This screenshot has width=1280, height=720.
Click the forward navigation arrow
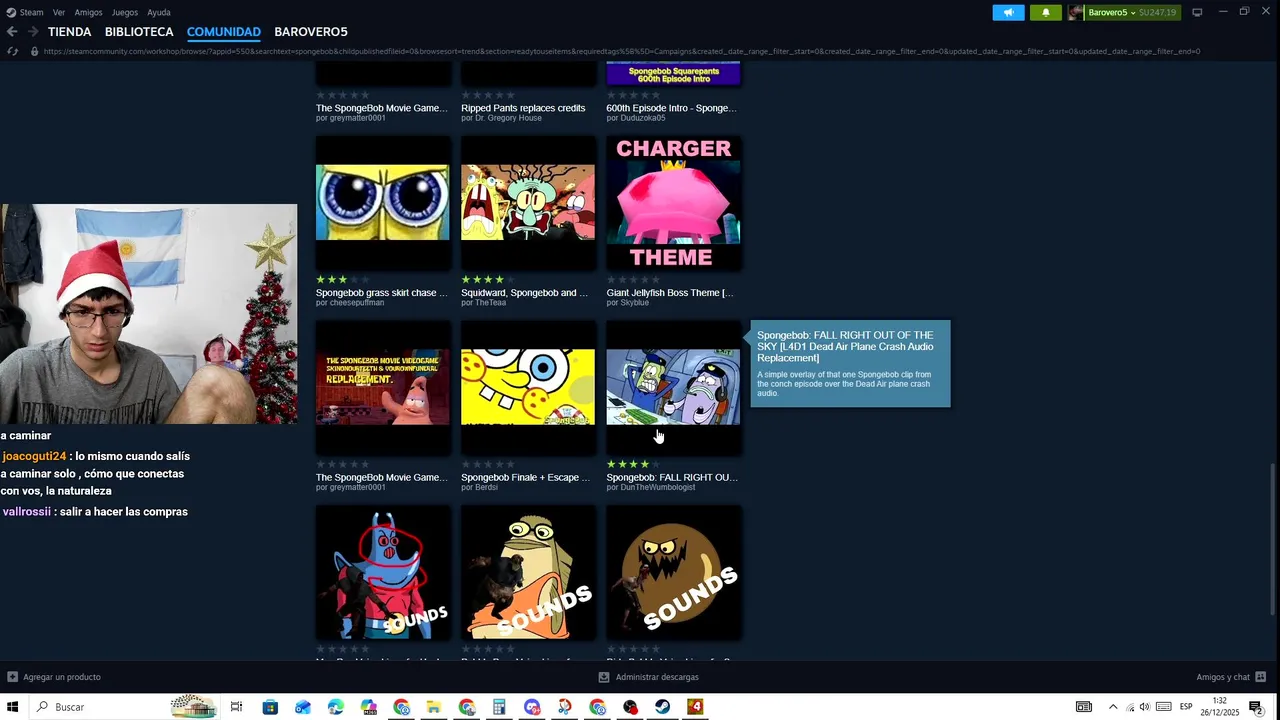click(34, 32)
